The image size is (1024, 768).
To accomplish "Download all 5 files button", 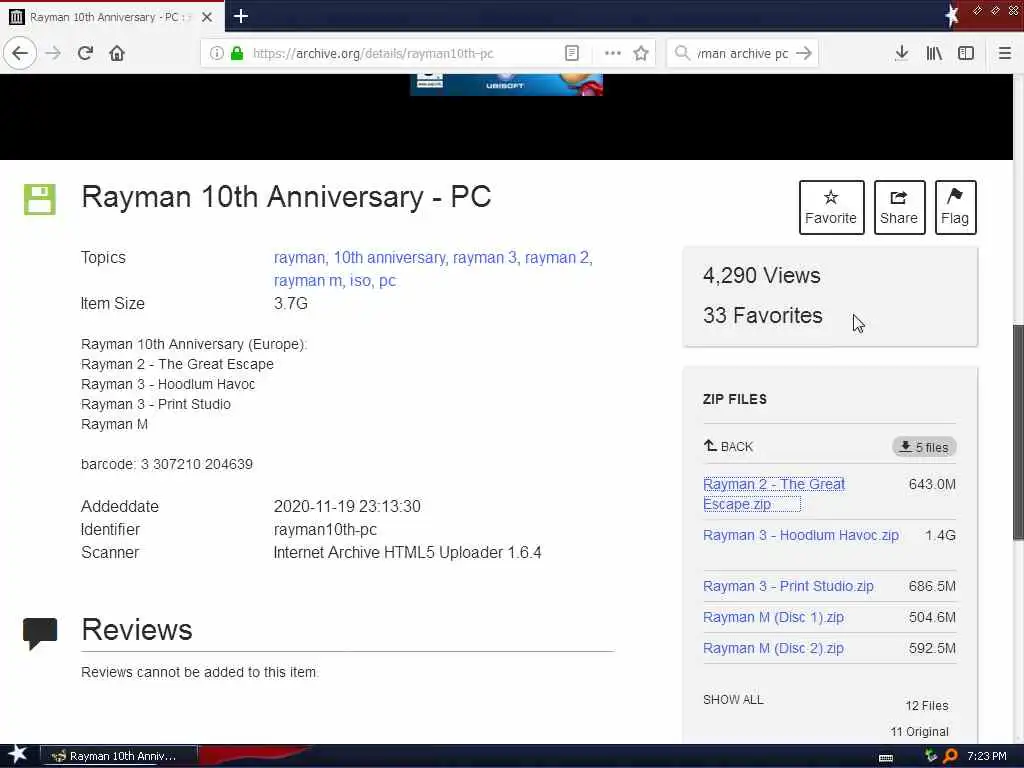I will (x=924, y=447).
